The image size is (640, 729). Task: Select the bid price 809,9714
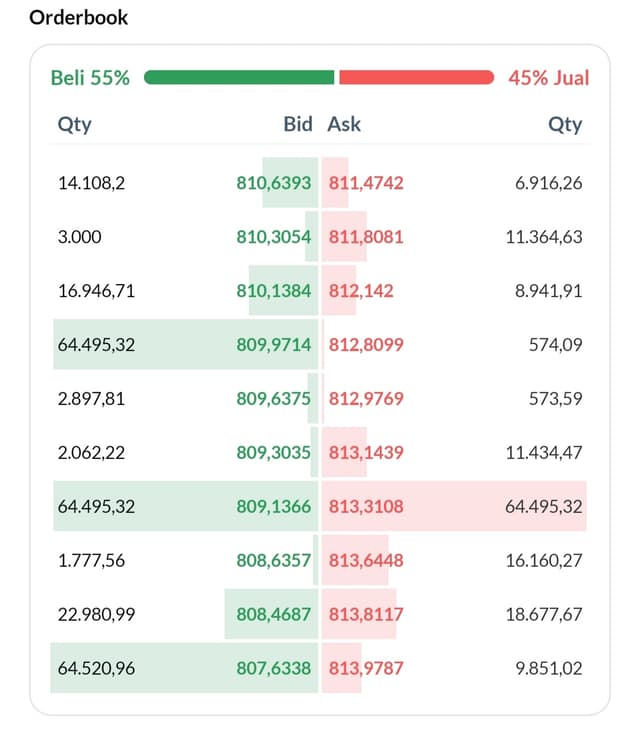(x=273, y=345)
